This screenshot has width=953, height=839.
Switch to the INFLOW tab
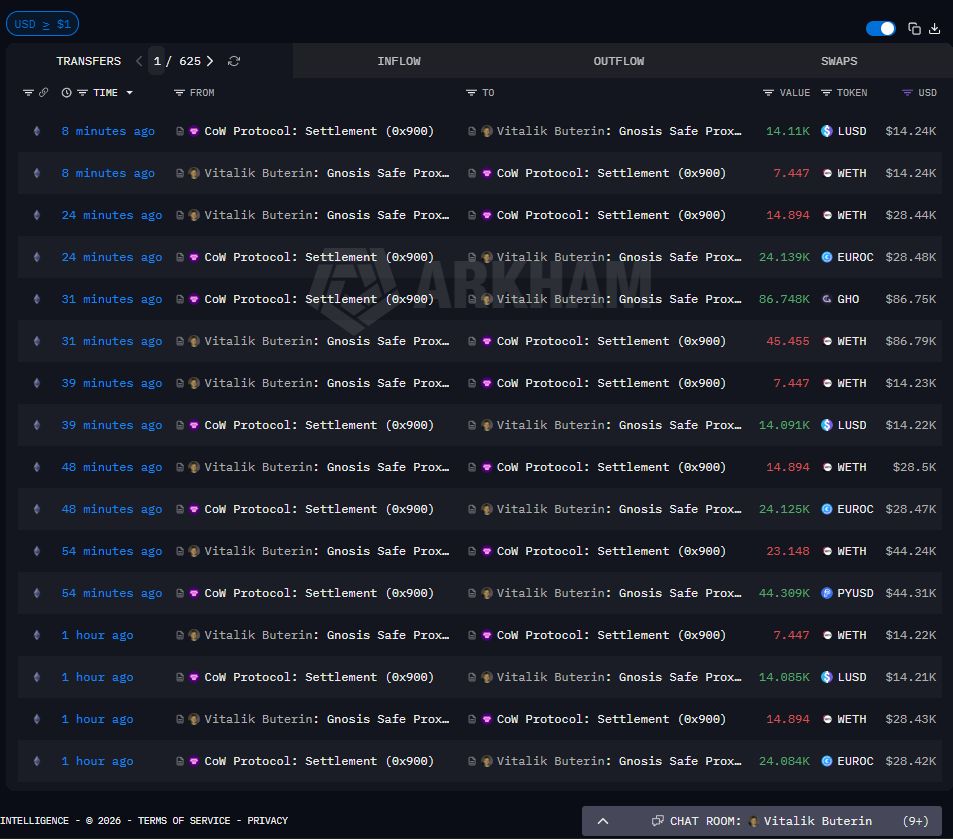(399, 61)
